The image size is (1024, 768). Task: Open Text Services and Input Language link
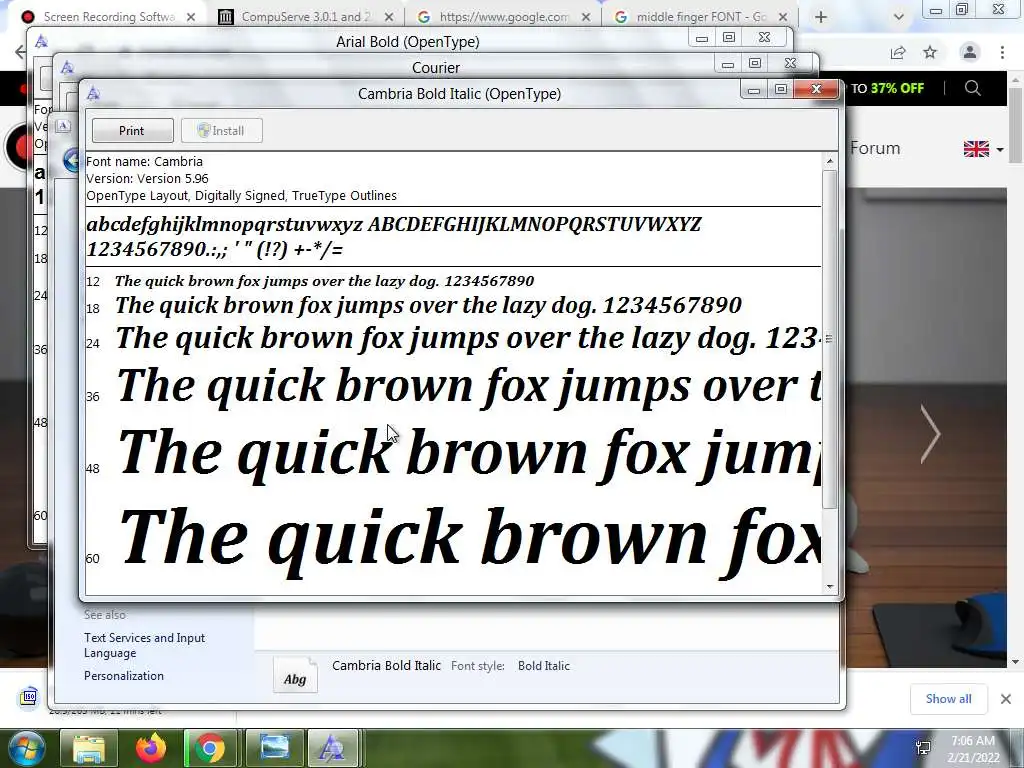tap(144, 645)
